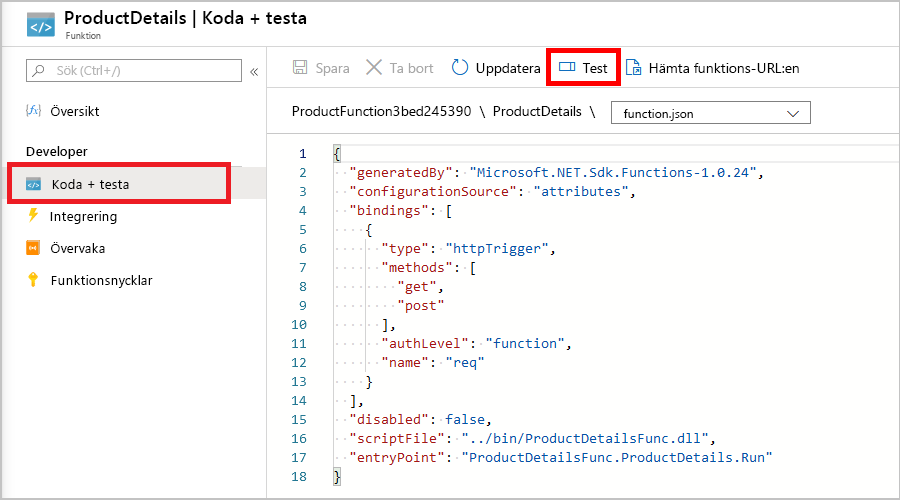The image size is (900, 500).
Task: Click the function.json dropdown chevron arrow
Action: 793,114
